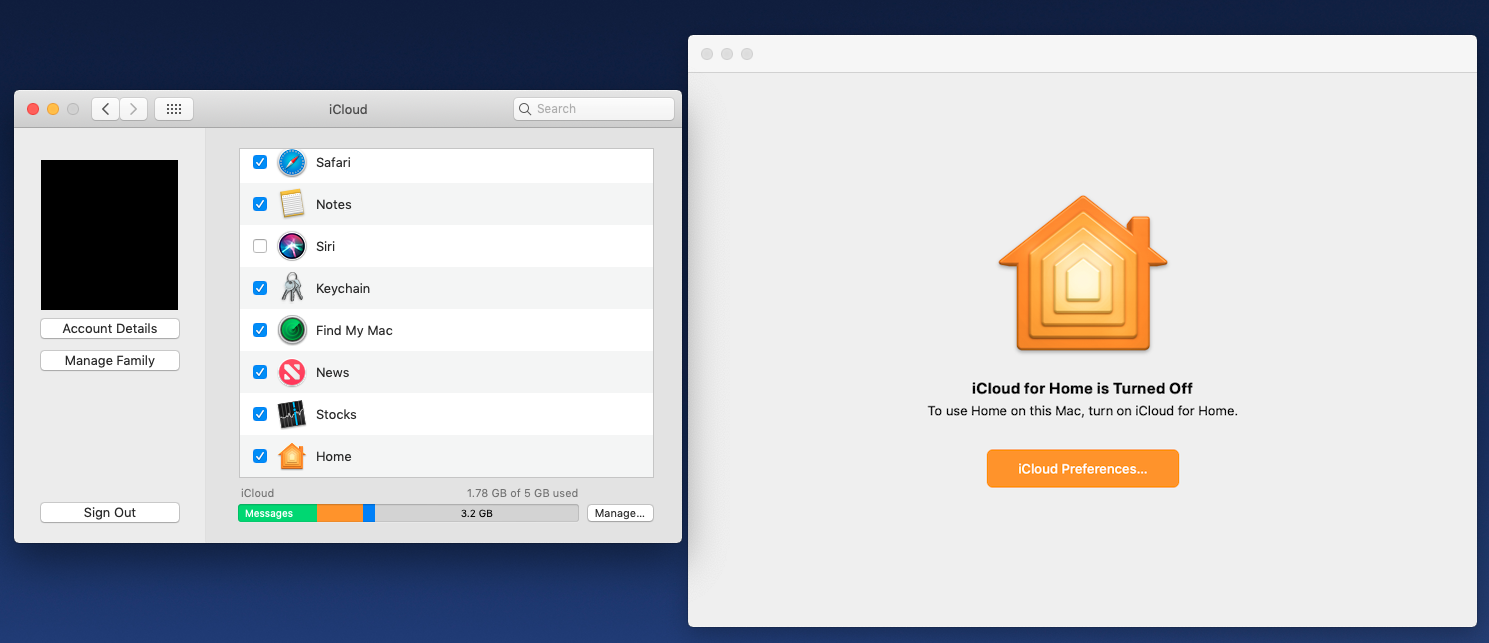
Task: Click the "News" label text
Action: [333, 372]
